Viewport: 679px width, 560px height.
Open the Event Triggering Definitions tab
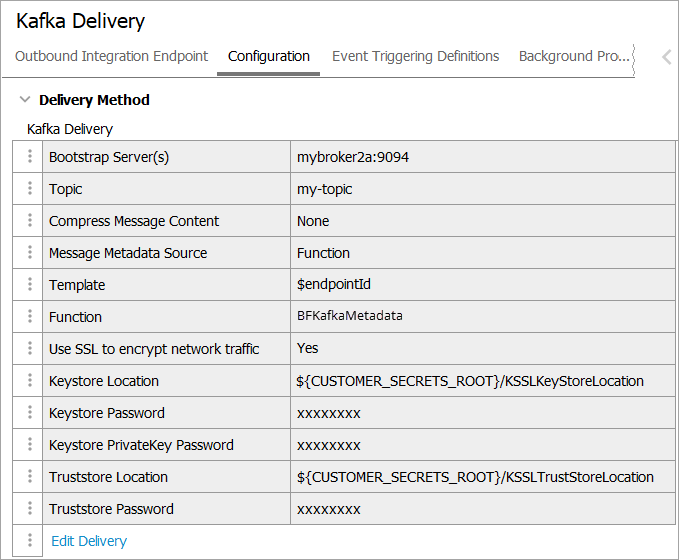coord(415,56)
